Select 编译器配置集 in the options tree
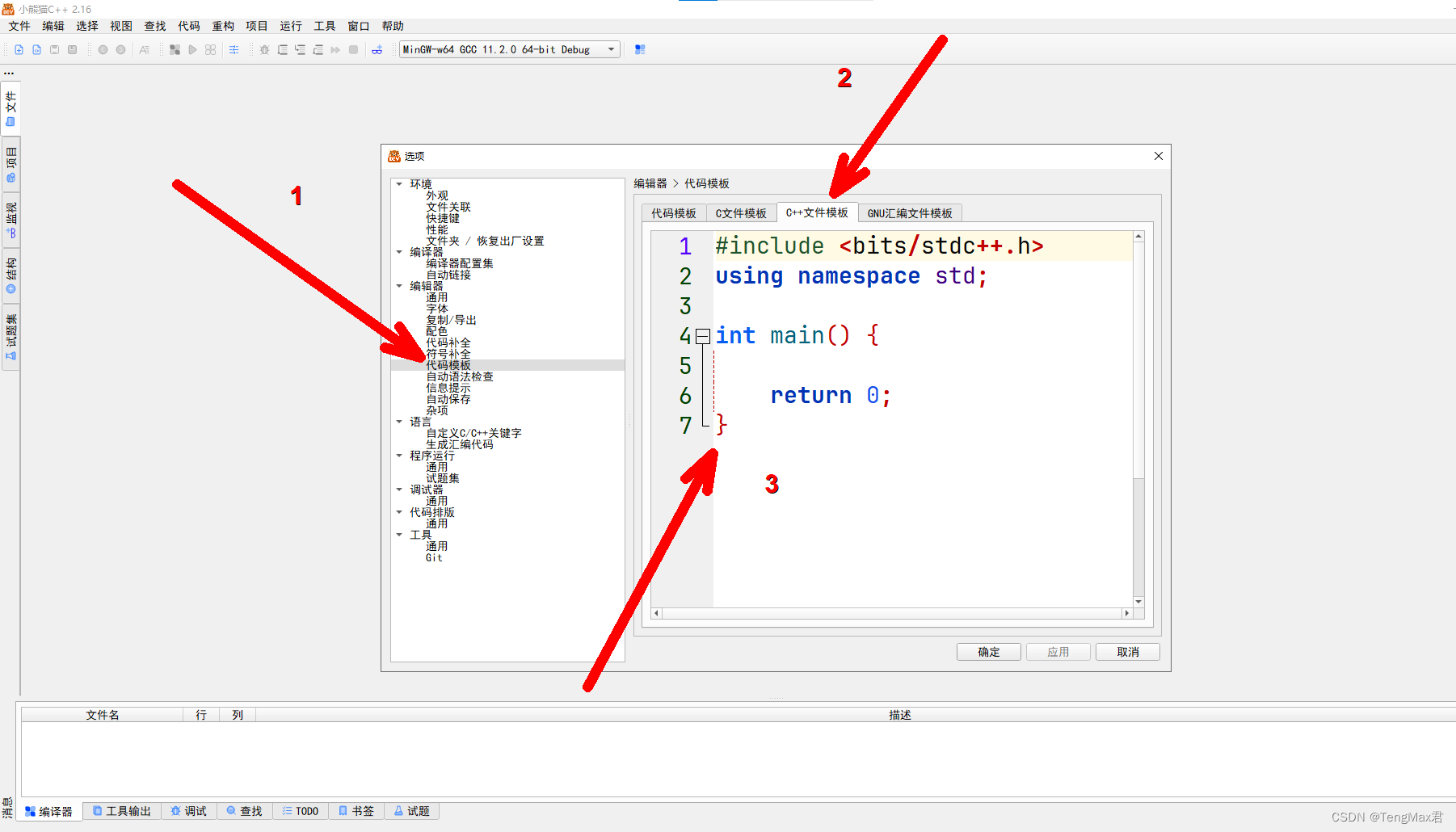The height and width of the screenshot is (832, 1456). [460, 263]
